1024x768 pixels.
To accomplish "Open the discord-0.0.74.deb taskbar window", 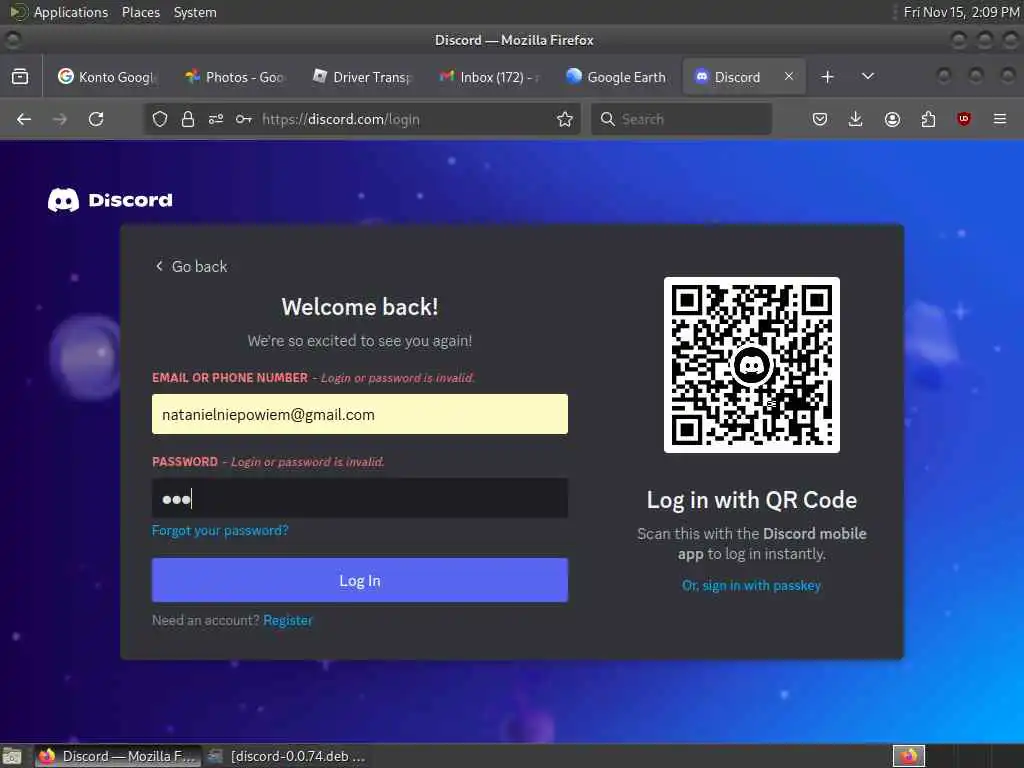I will [x=287, y=756].
